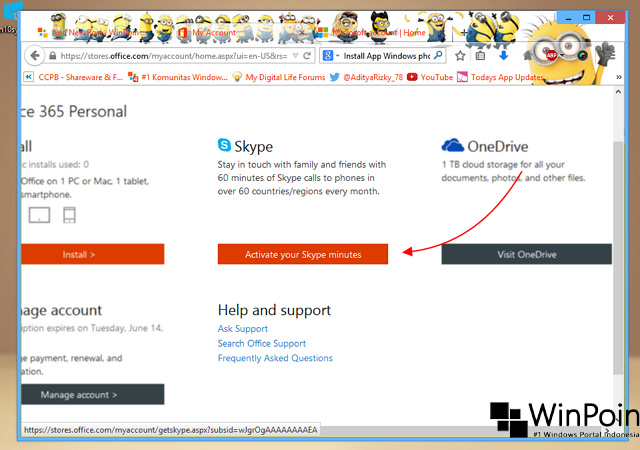Click the Manage account > button
The height and width of the screenshot is (450, 640).
(x=93, y=394)
